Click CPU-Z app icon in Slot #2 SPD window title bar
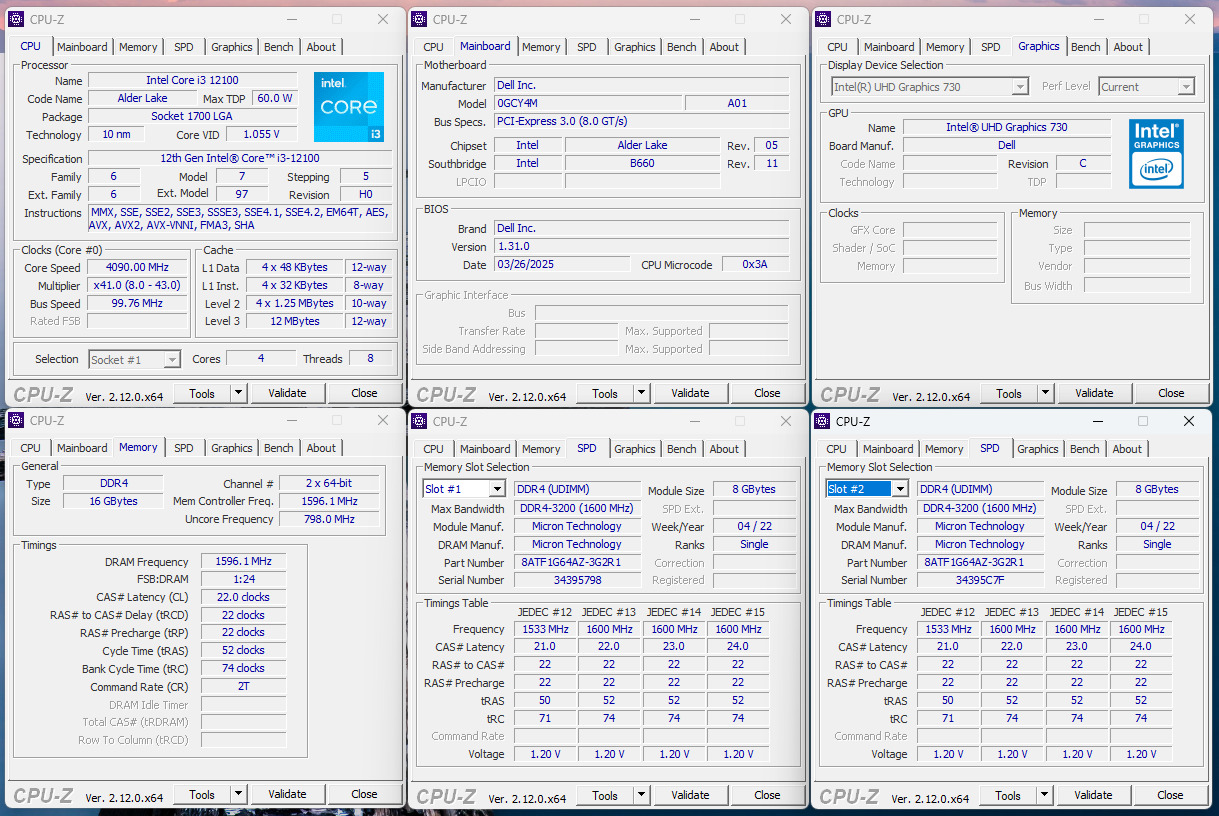1219x816 pixels. click(822, 421)
